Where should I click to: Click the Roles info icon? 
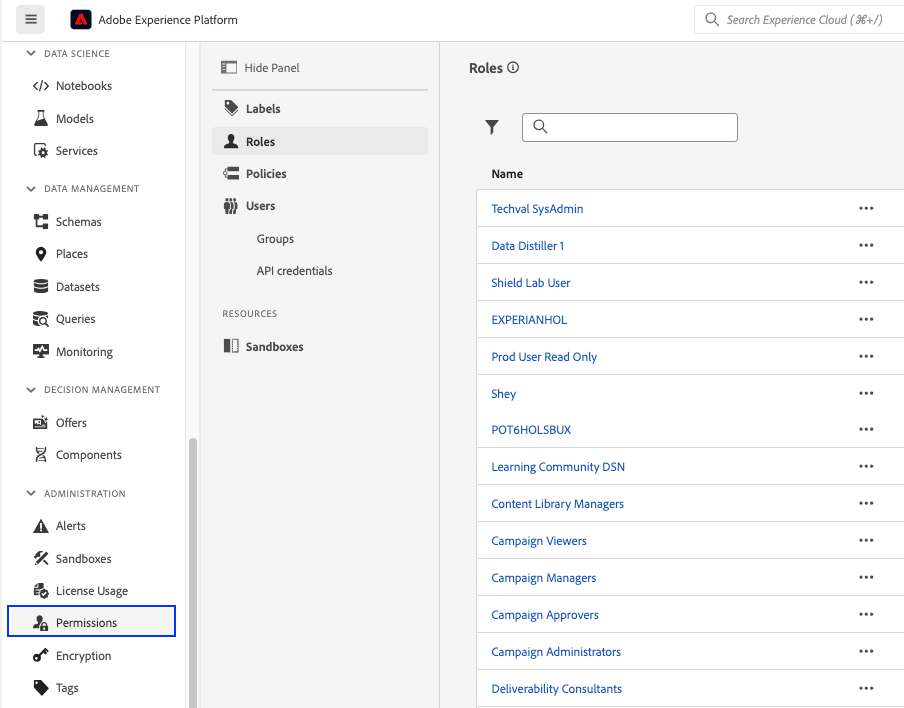point(513,67)
